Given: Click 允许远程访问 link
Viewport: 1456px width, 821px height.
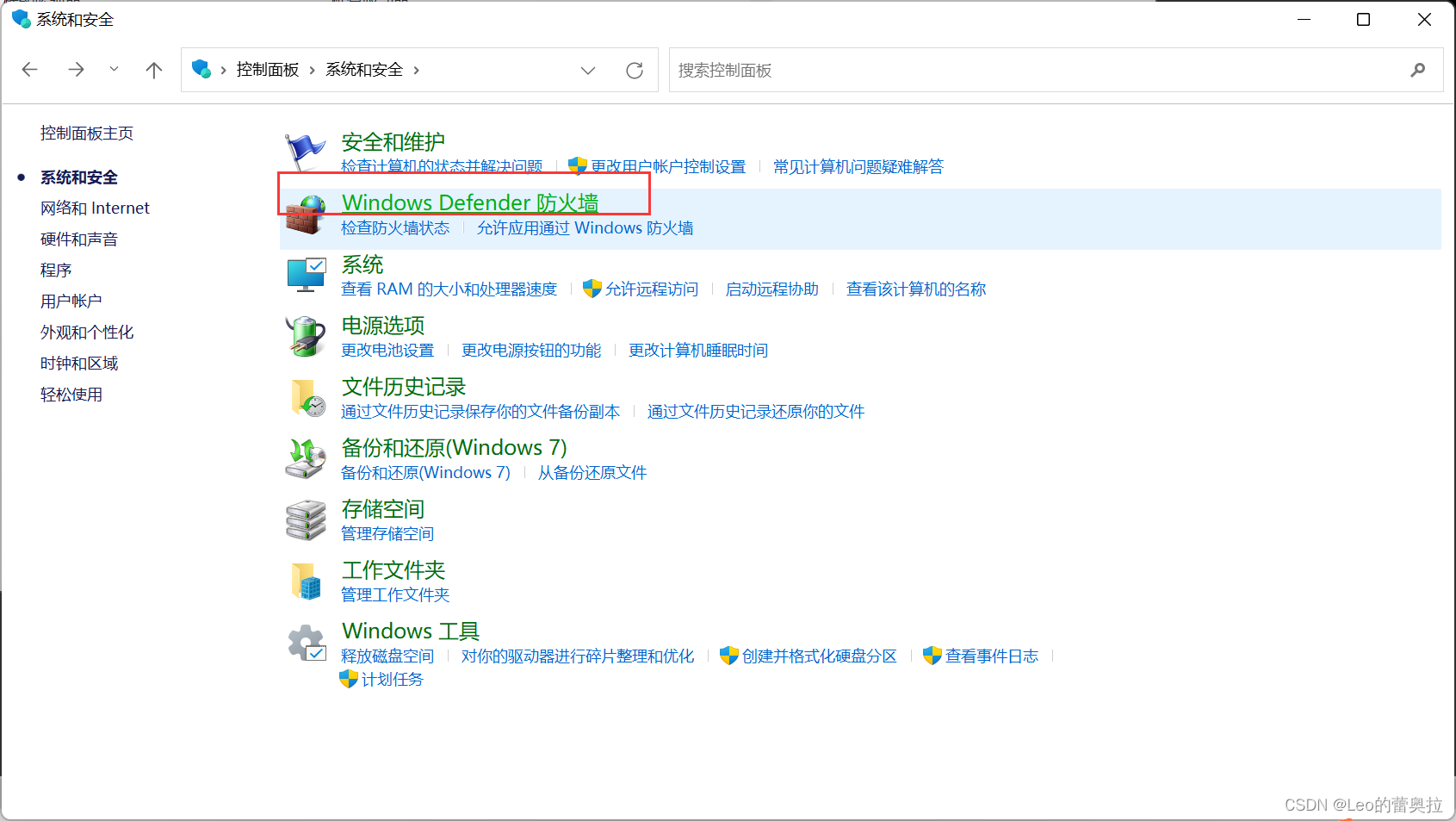Looking at the screenshot, I should [x=652, y=289].
